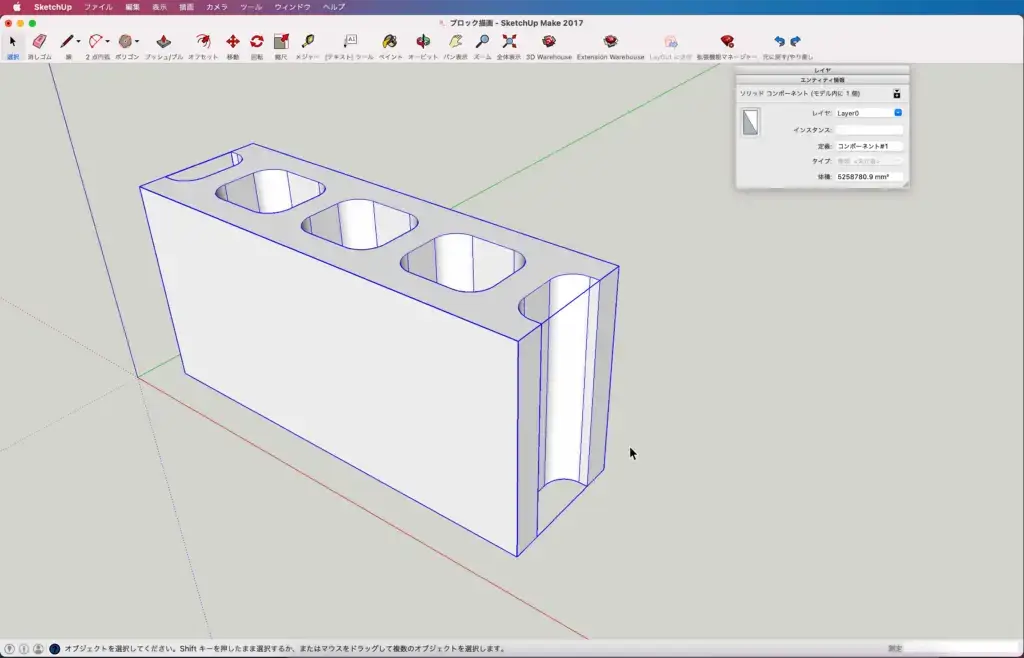Open the タイプ type dropdown
This screenshot has width=1024, height=658.
[869, 161]
